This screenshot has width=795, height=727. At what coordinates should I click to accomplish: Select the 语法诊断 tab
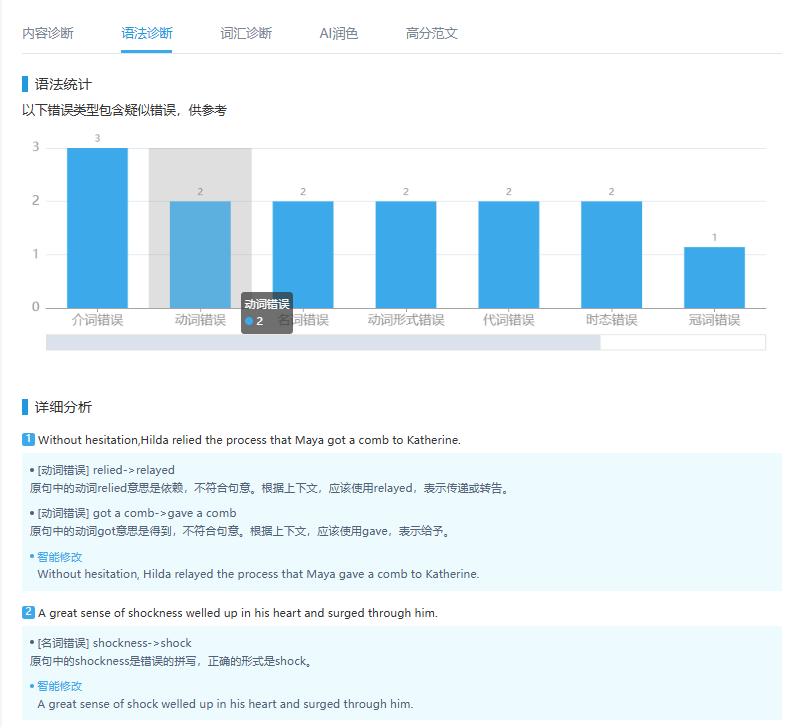click(146, 33)
